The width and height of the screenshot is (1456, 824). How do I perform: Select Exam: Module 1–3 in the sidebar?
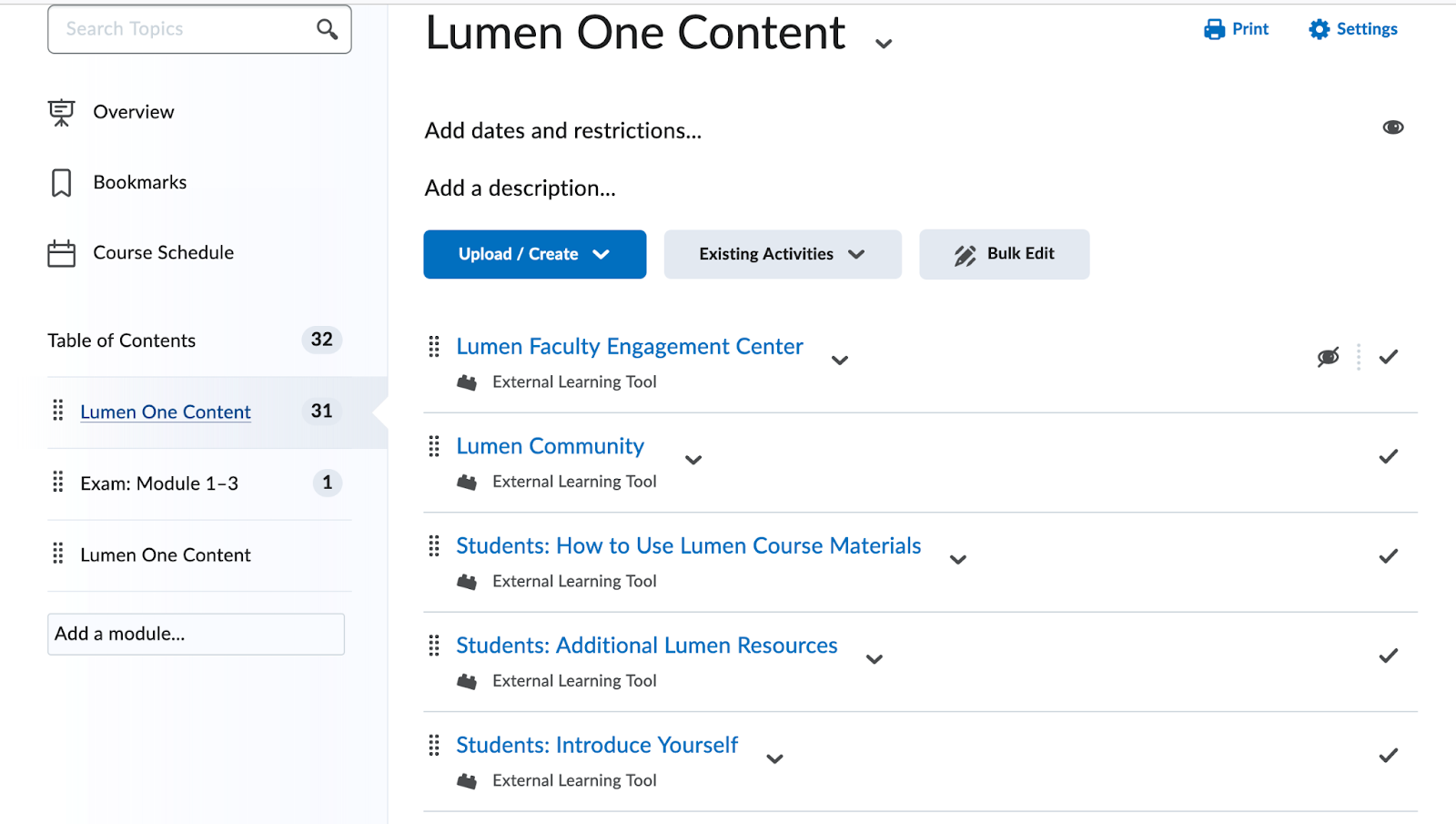(160, 483)
